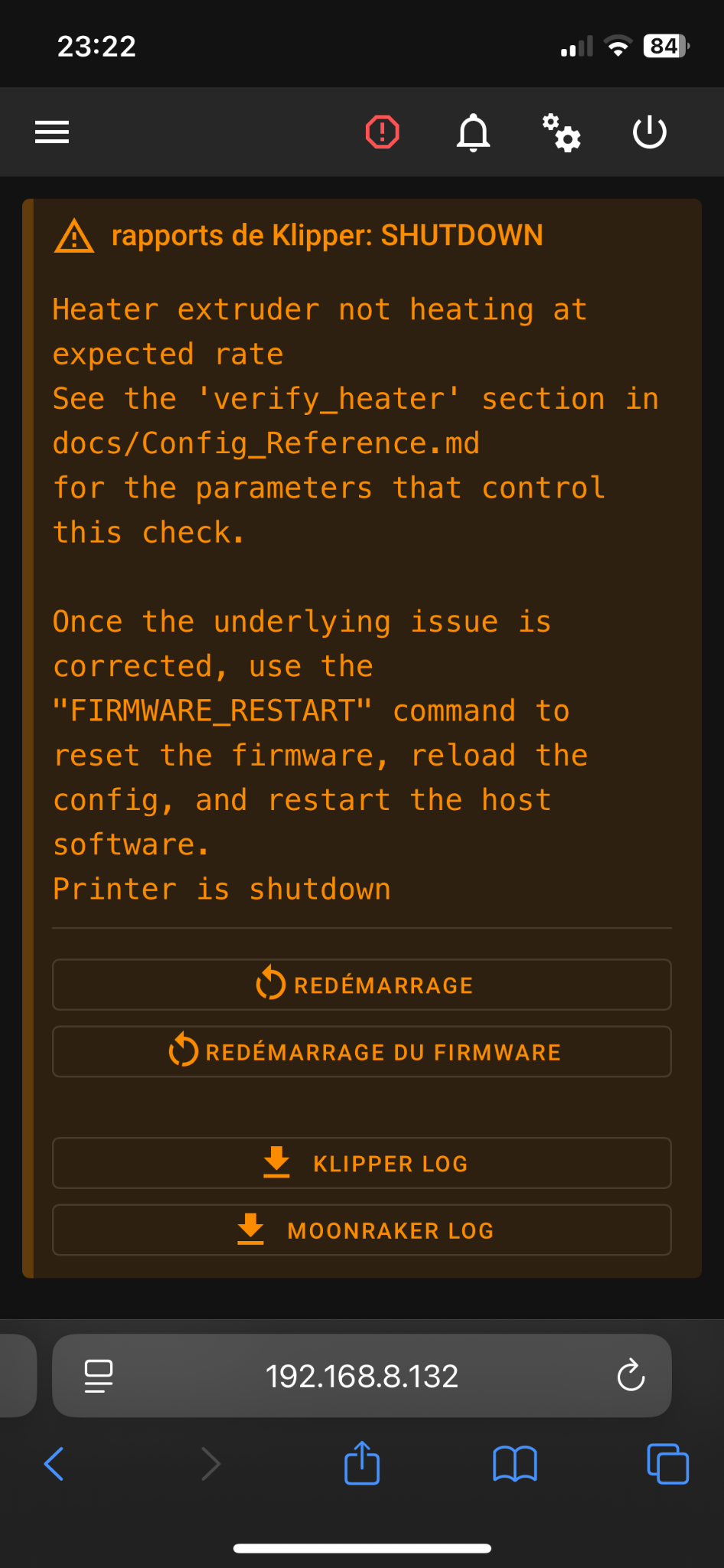The height and width of the screenshot is (1568, 724).
Task: Go back in Safari
Action: pos(54,1465)
